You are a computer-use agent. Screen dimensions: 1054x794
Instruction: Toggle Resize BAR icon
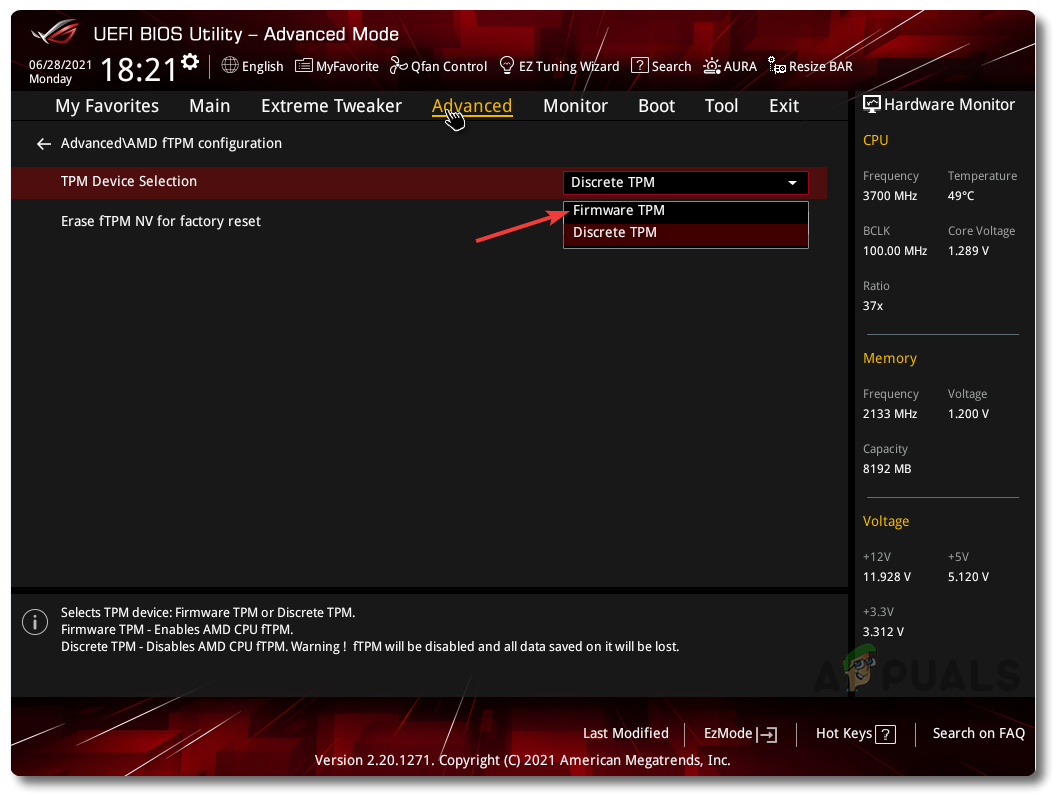(x=776, y=65)
